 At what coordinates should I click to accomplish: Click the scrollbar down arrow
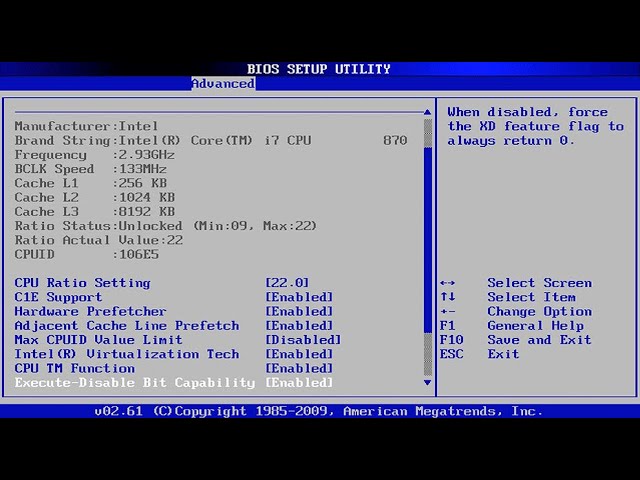click(x=429, y=382)
